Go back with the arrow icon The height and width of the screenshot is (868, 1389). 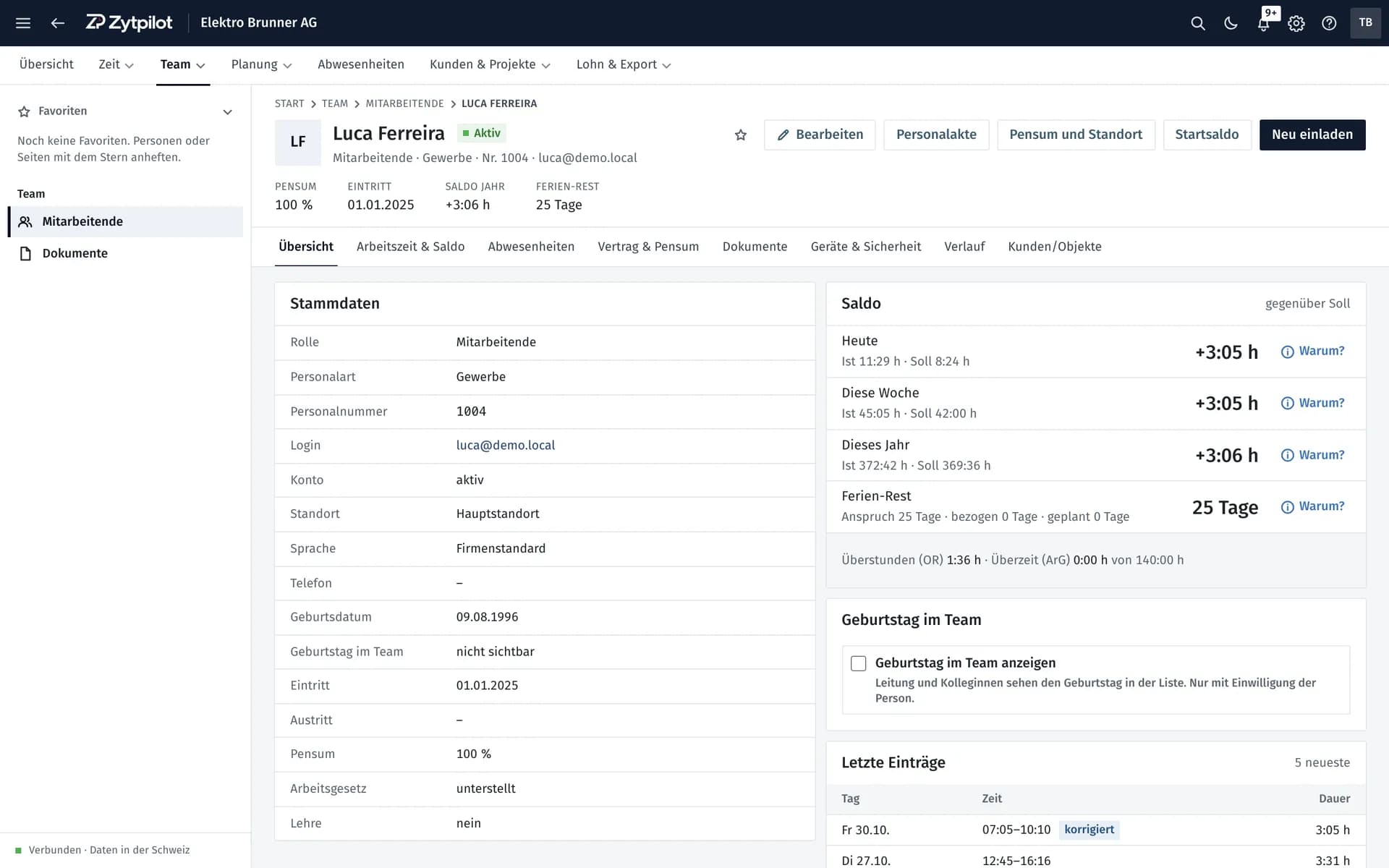coord(58,23)
